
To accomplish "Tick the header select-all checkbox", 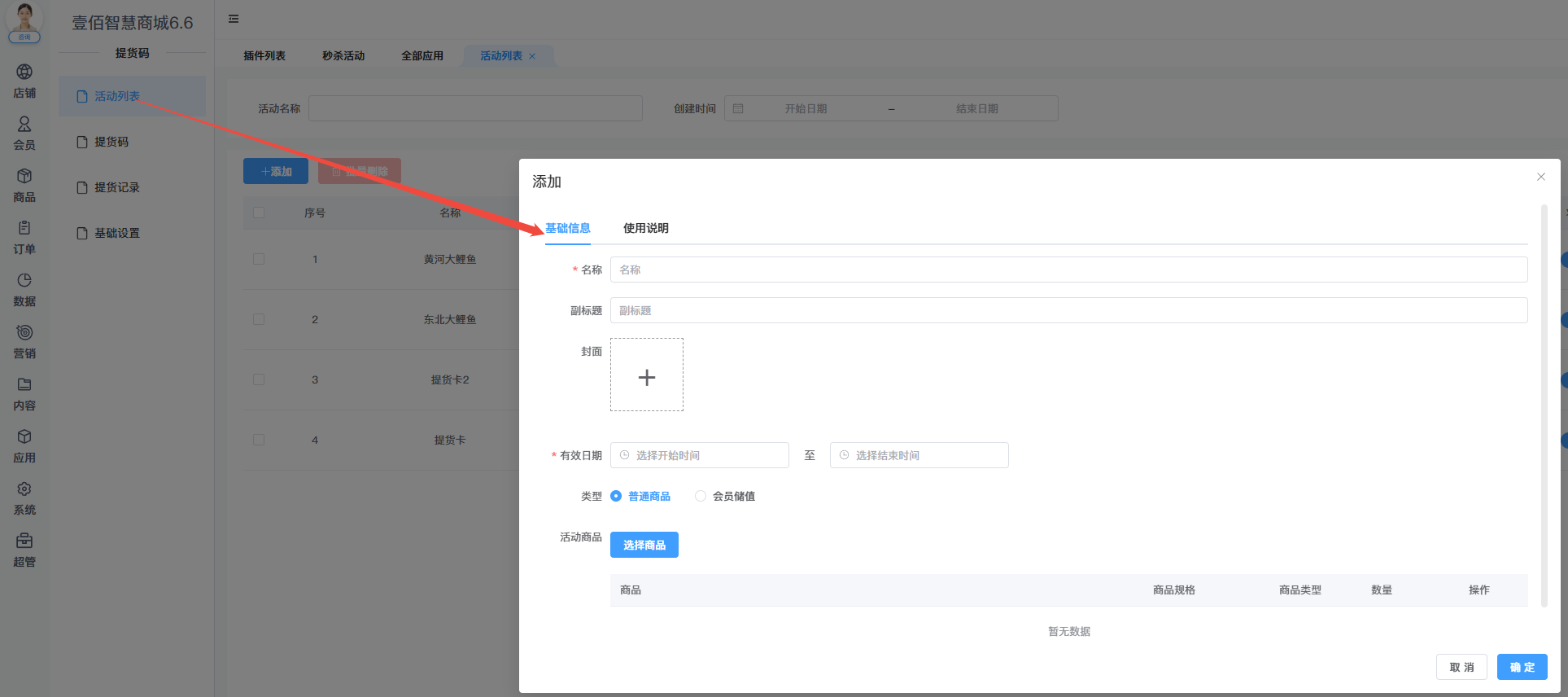I will point(259,213).
